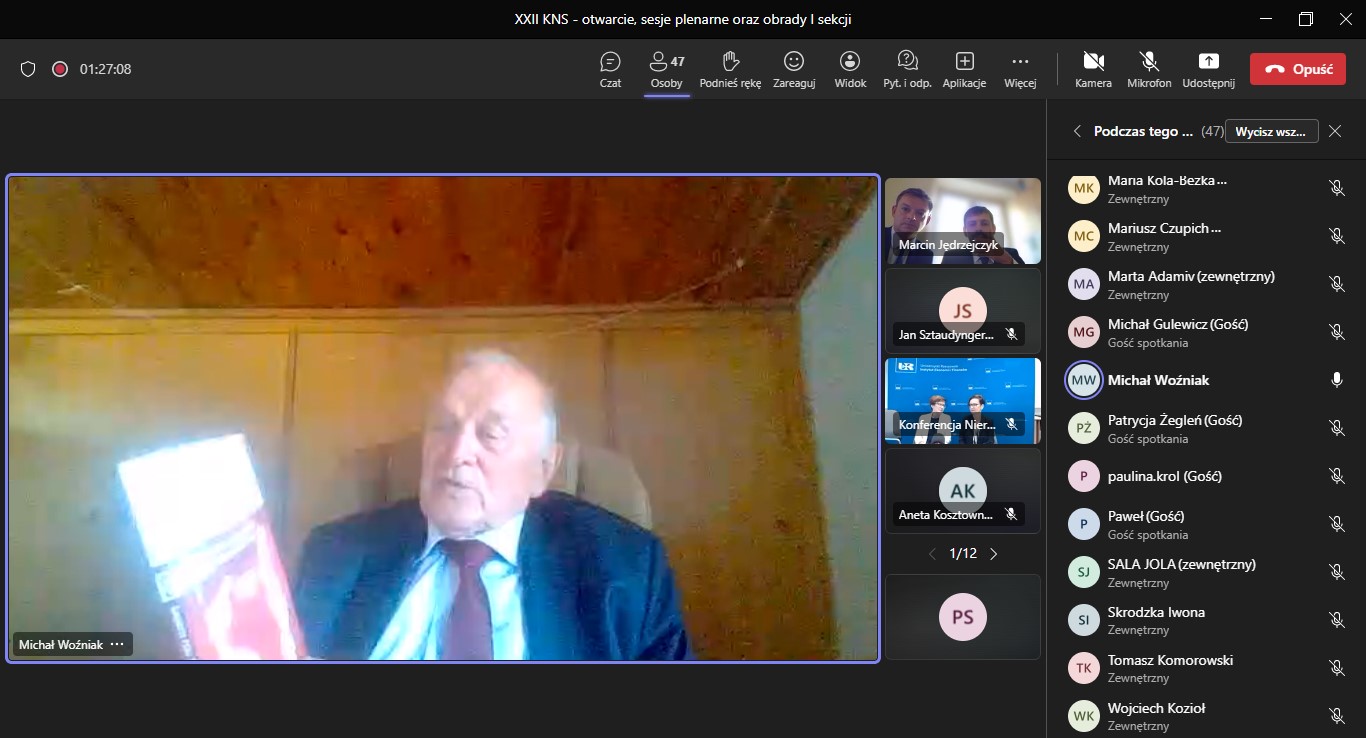1366x738 pixels.
Task: Go back using participants panel chevron
Action: point(1077,131)
